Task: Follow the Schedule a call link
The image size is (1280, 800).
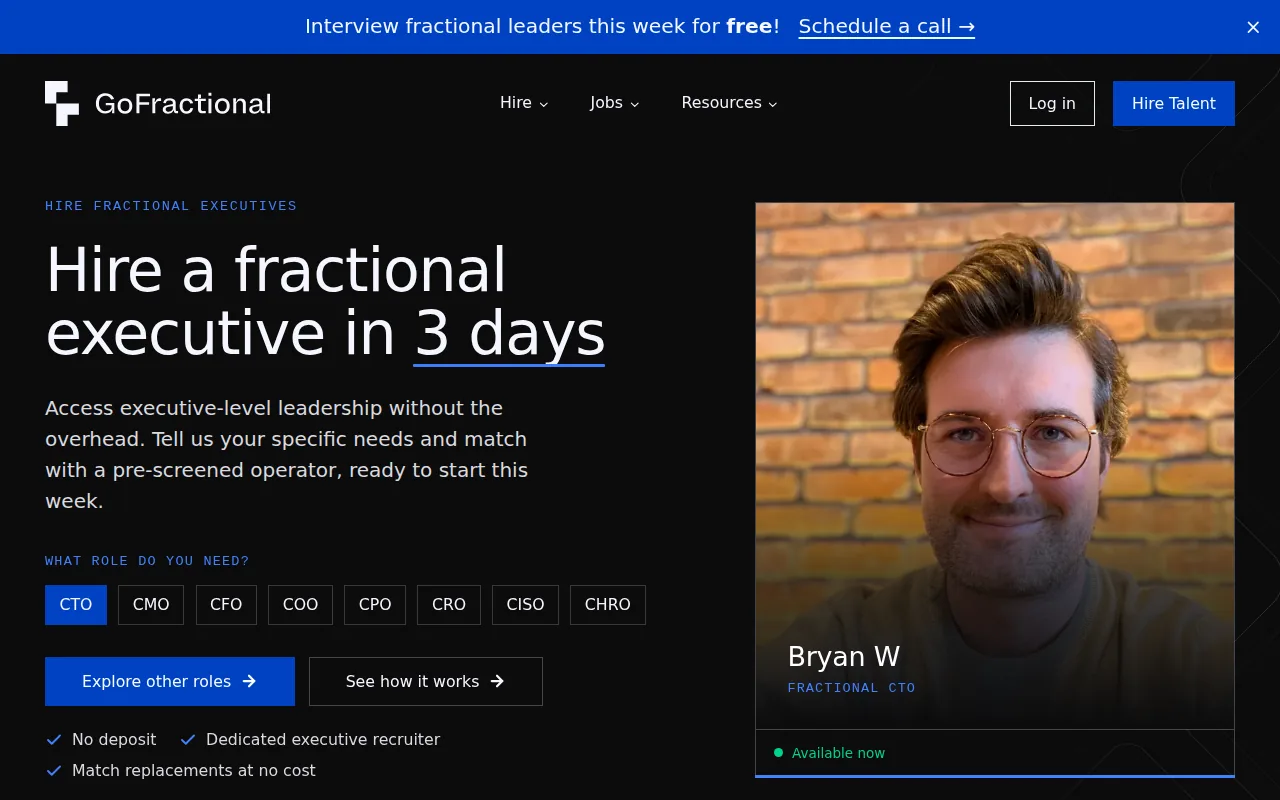Action: (x=886, y=27)
